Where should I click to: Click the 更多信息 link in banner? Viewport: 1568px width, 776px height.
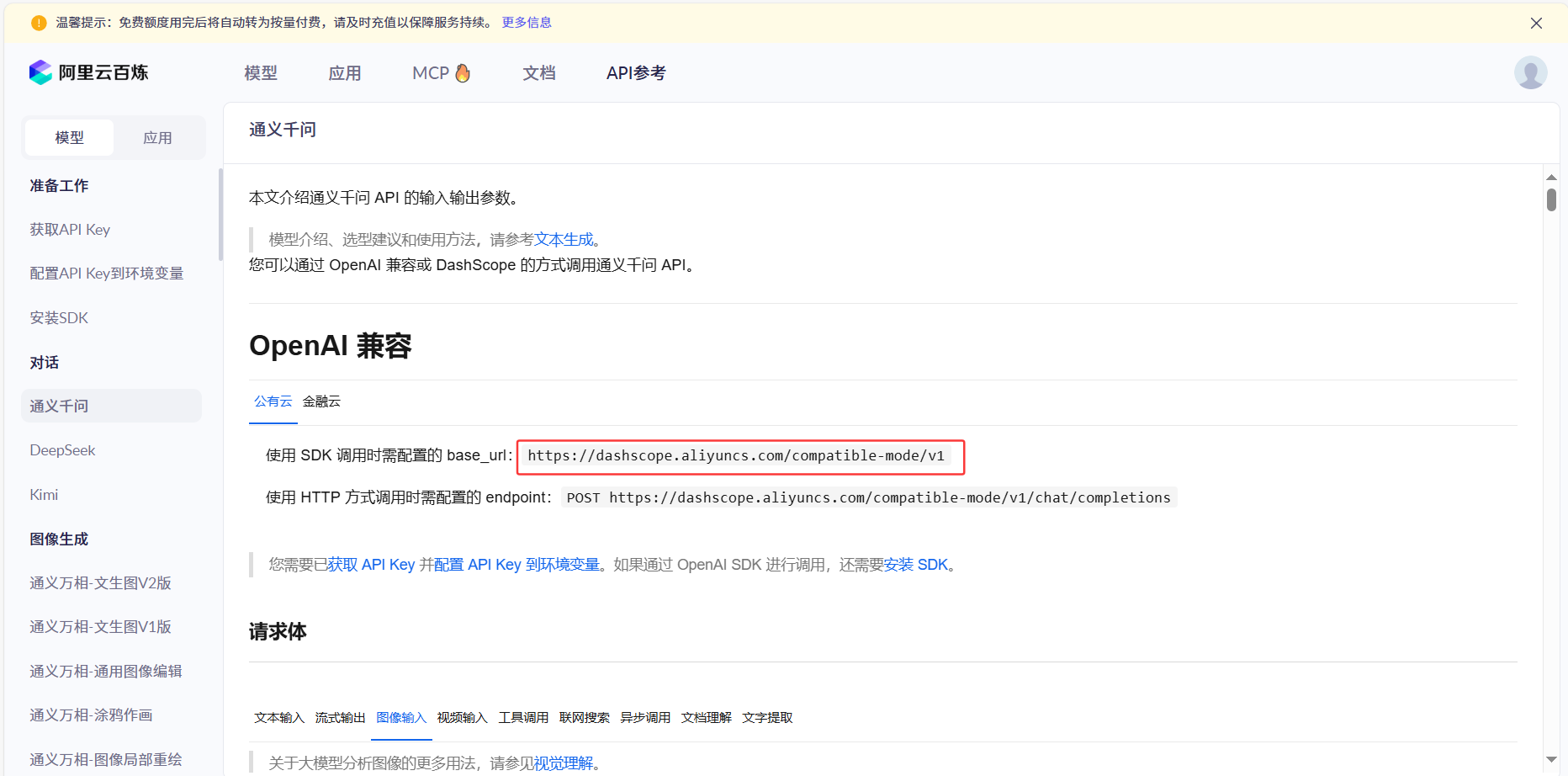[x=527, y=23]
